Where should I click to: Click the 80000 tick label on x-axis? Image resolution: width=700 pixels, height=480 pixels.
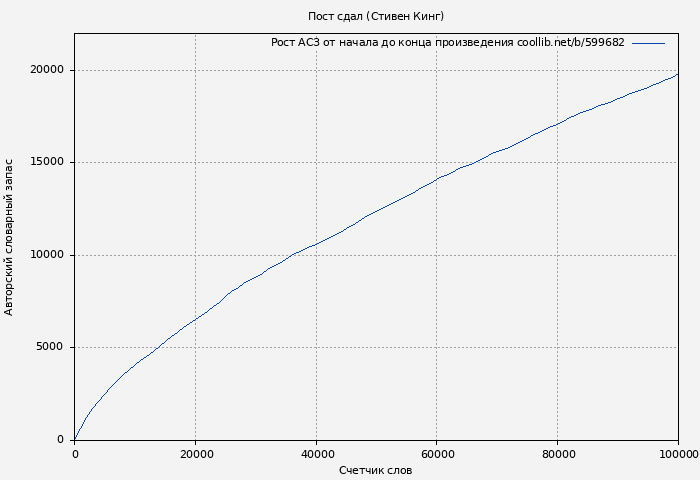557,454
